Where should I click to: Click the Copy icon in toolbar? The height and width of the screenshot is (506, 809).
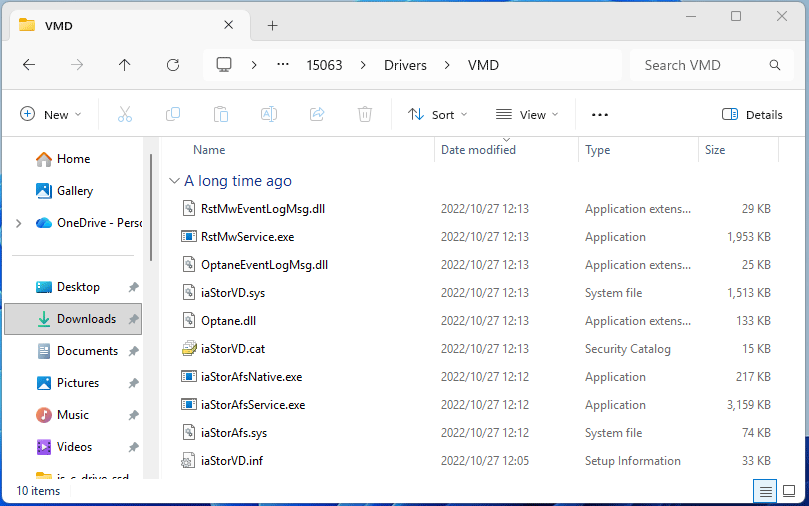pyautogui.click(x=173, y=114)
